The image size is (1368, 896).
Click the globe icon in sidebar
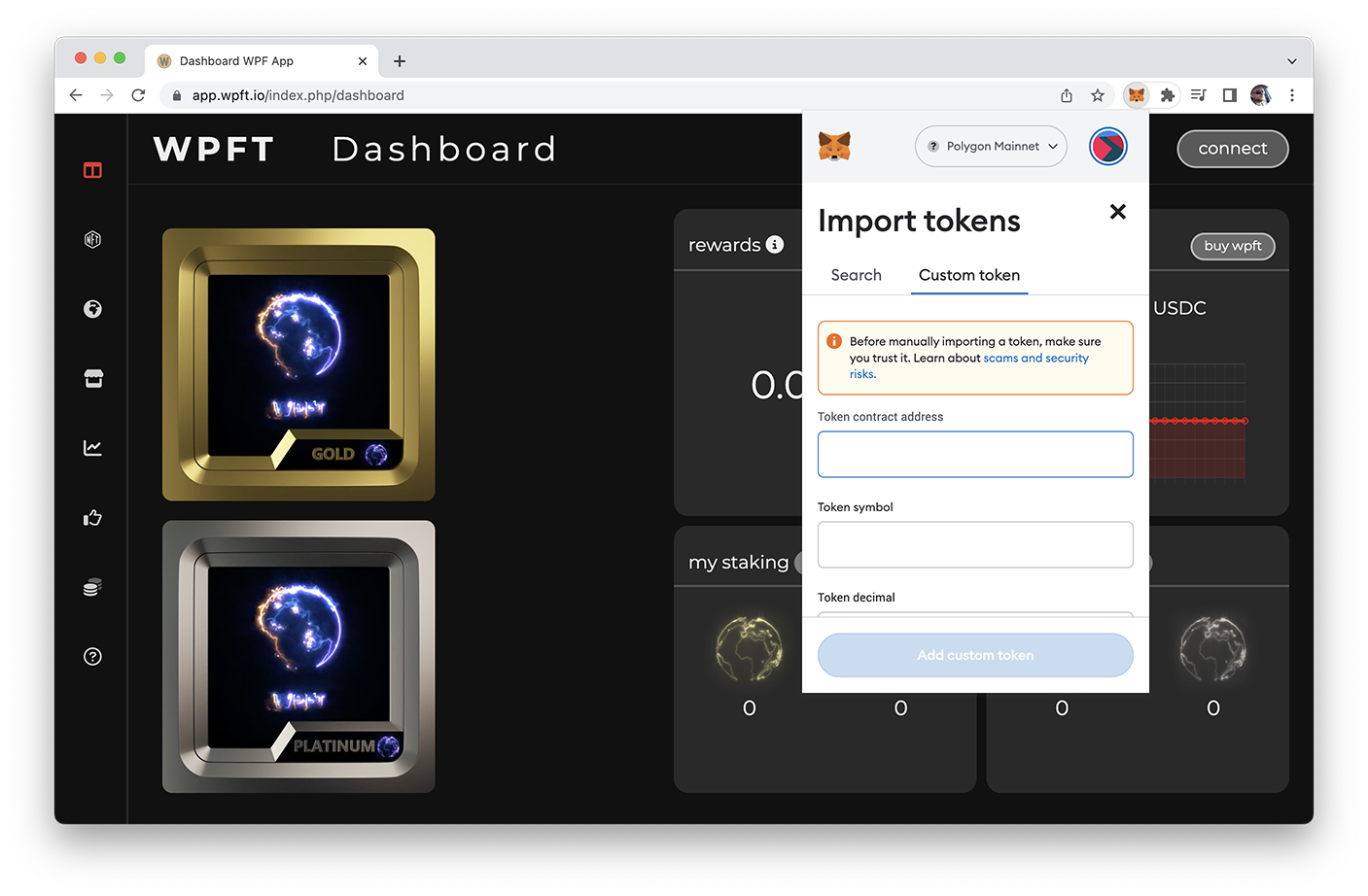[x=92, y=309]
